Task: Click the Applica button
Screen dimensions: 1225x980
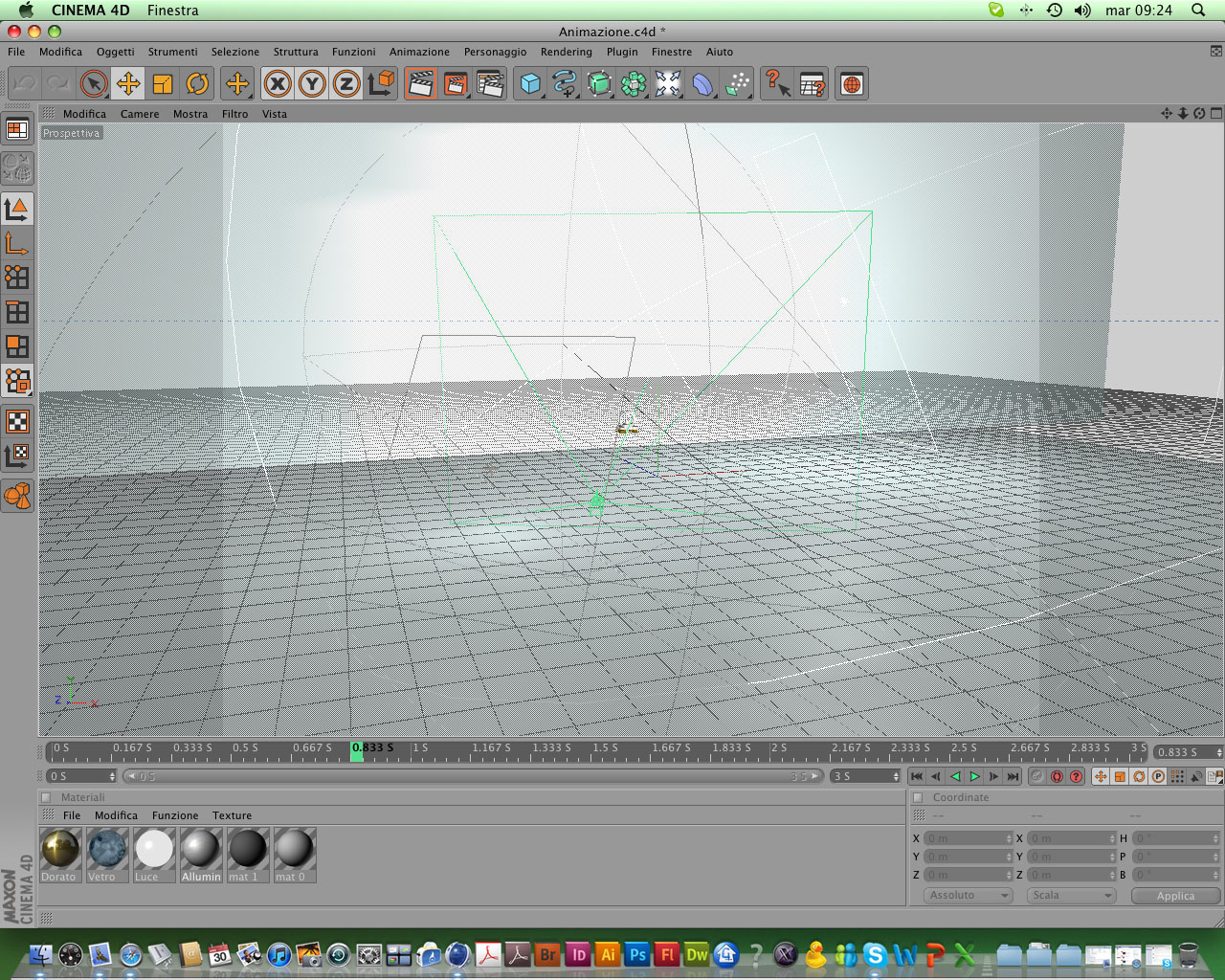Action: click(x=1175, y=896)
